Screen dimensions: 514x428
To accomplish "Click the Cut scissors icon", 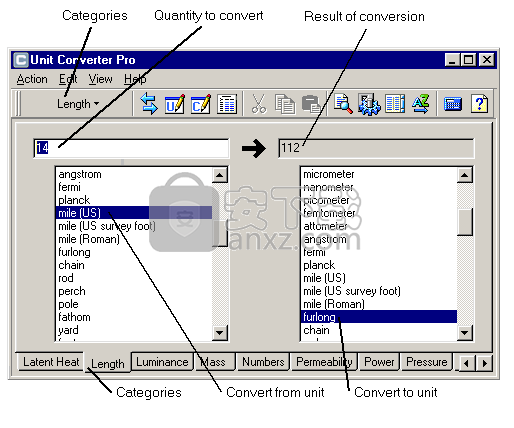I will pyautogui.click(x=259, y=104).
